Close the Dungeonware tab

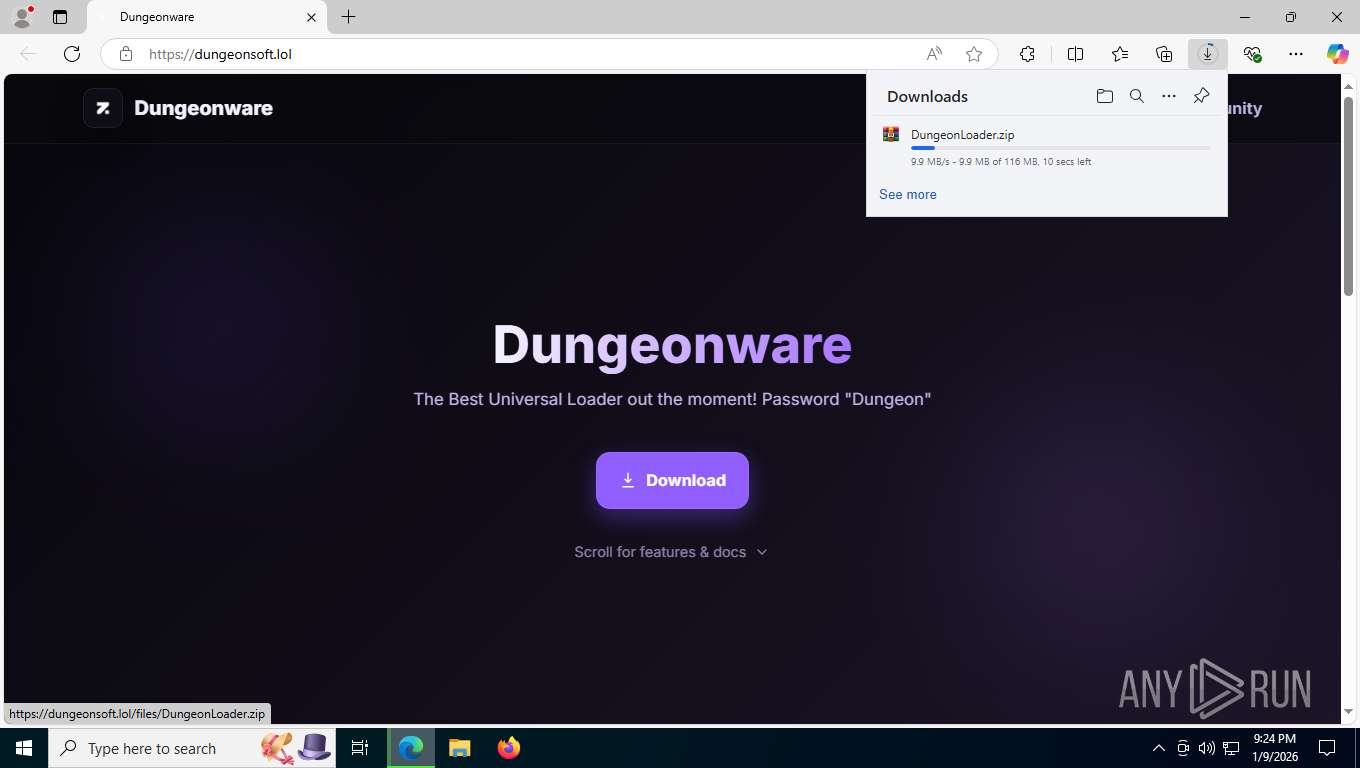click(311, 17)
